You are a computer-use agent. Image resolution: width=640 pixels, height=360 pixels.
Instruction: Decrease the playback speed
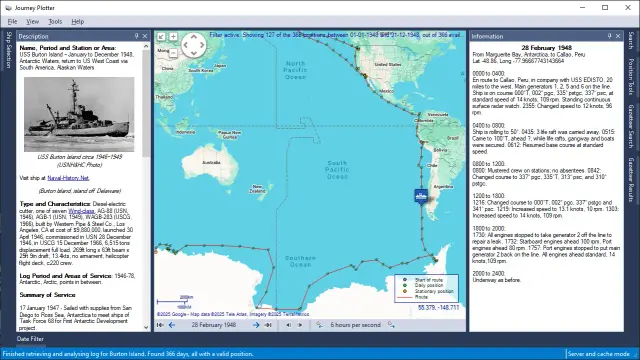point(319,324)
